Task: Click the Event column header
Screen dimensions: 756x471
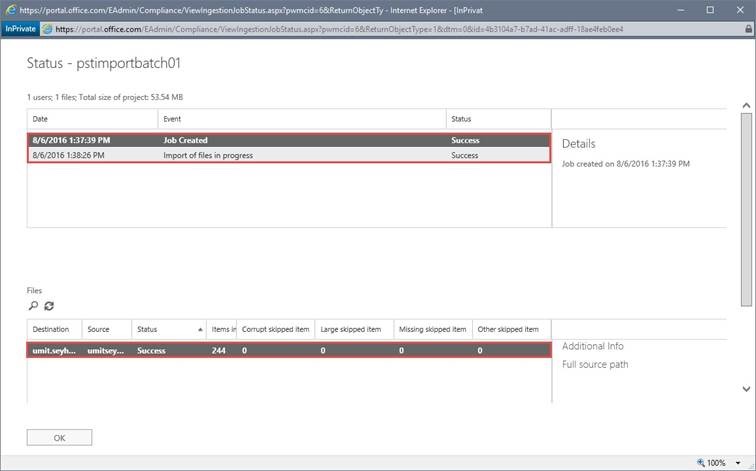Action: [302, 119]
